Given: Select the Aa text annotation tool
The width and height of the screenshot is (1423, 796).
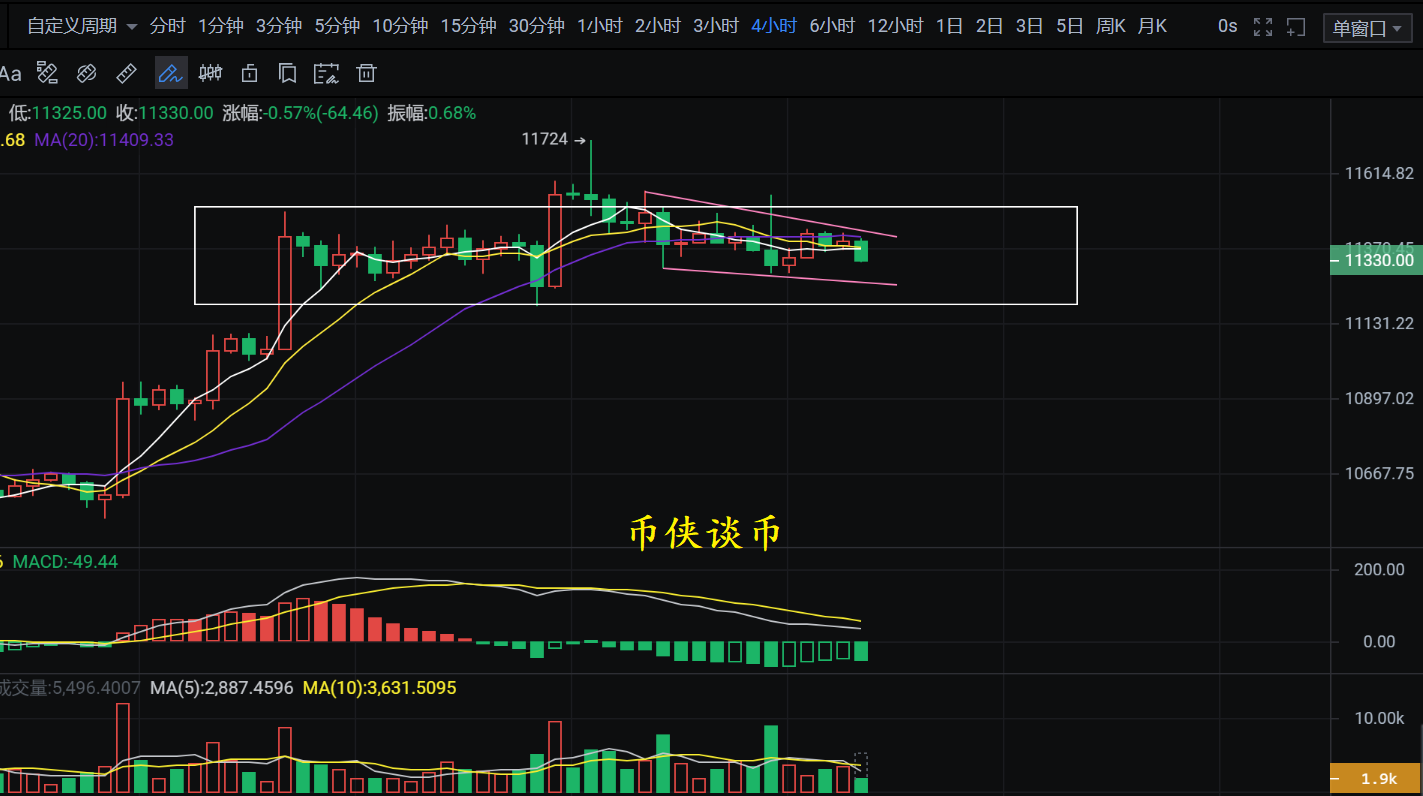Looking at the screenshot, I should pos(10,73).
